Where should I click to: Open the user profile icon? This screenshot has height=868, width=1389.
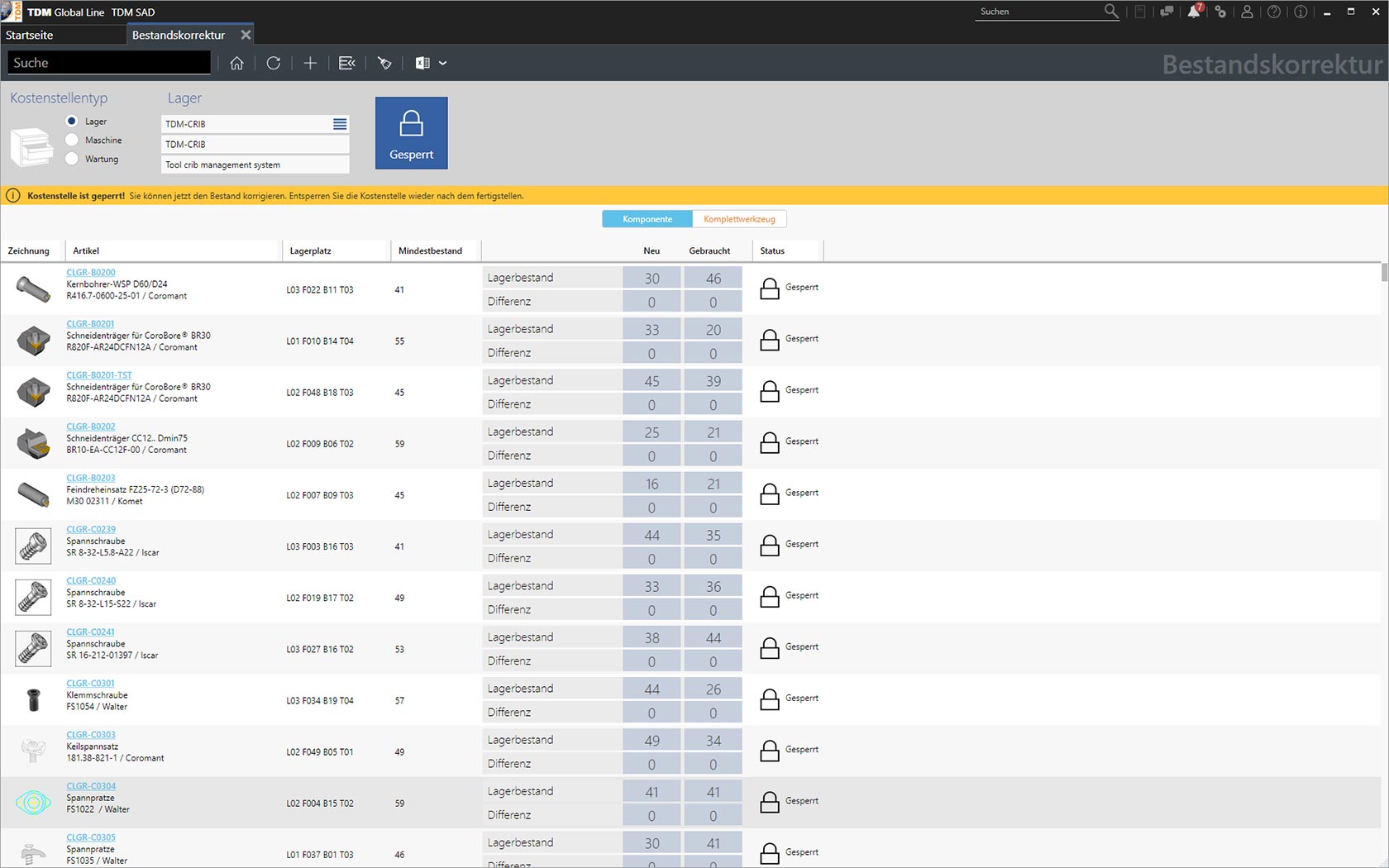[1247, 12]
